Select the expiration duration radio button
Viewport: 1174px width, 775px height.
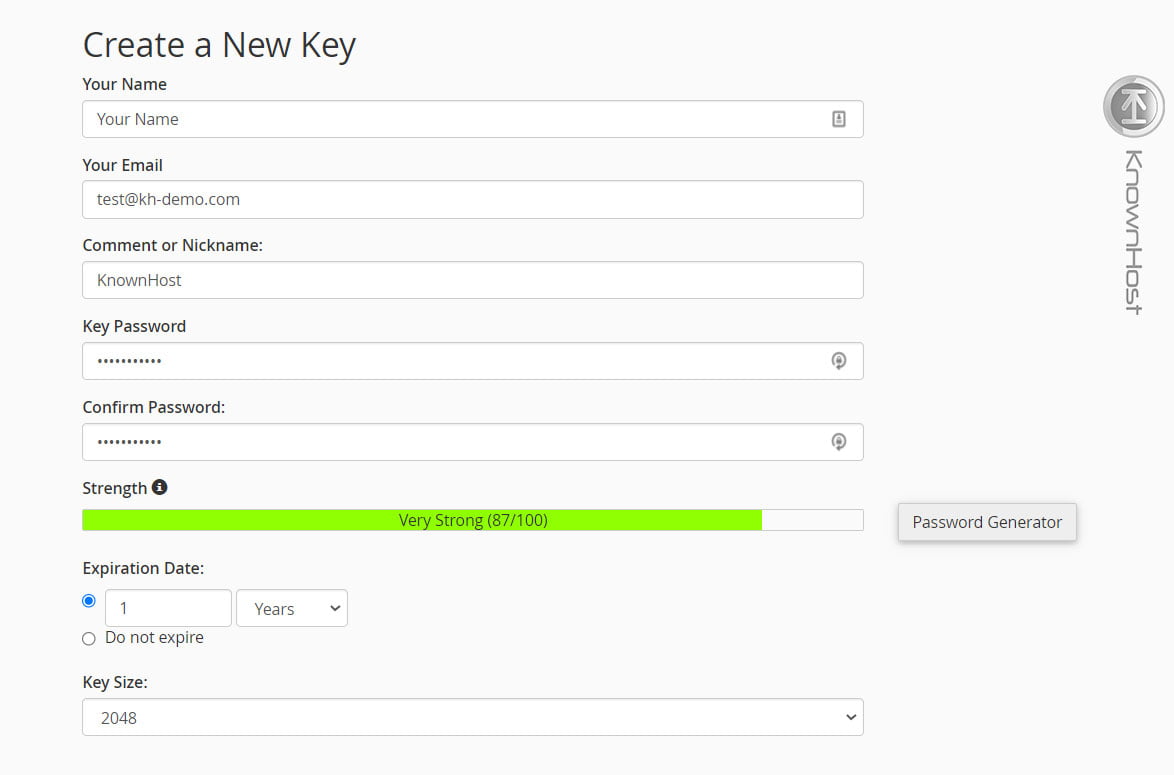(89, 600)
